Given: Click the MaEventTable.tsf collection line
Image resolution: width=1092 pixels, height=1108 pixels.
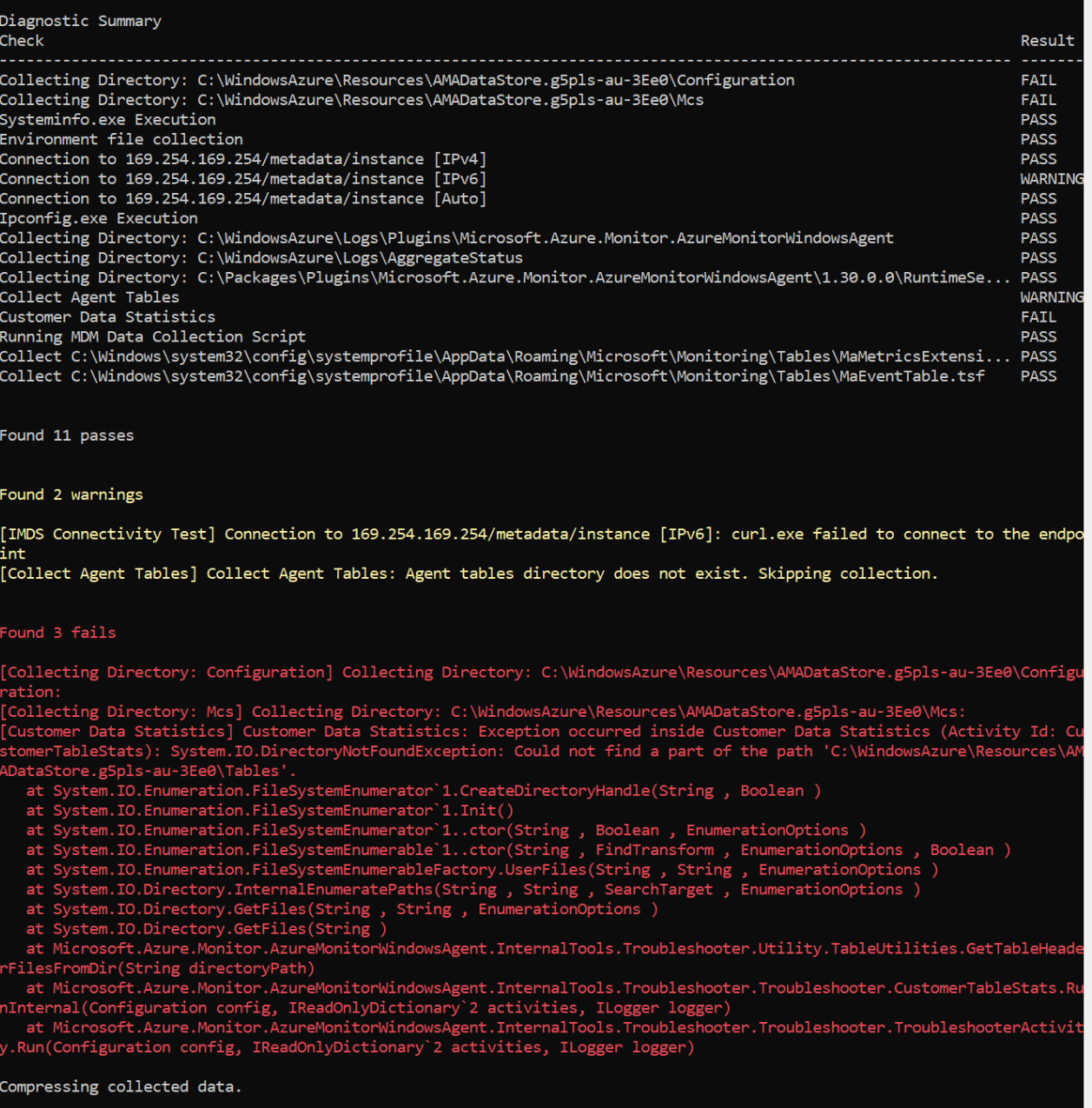Looking at the screenshot, I should click(493, 376).
